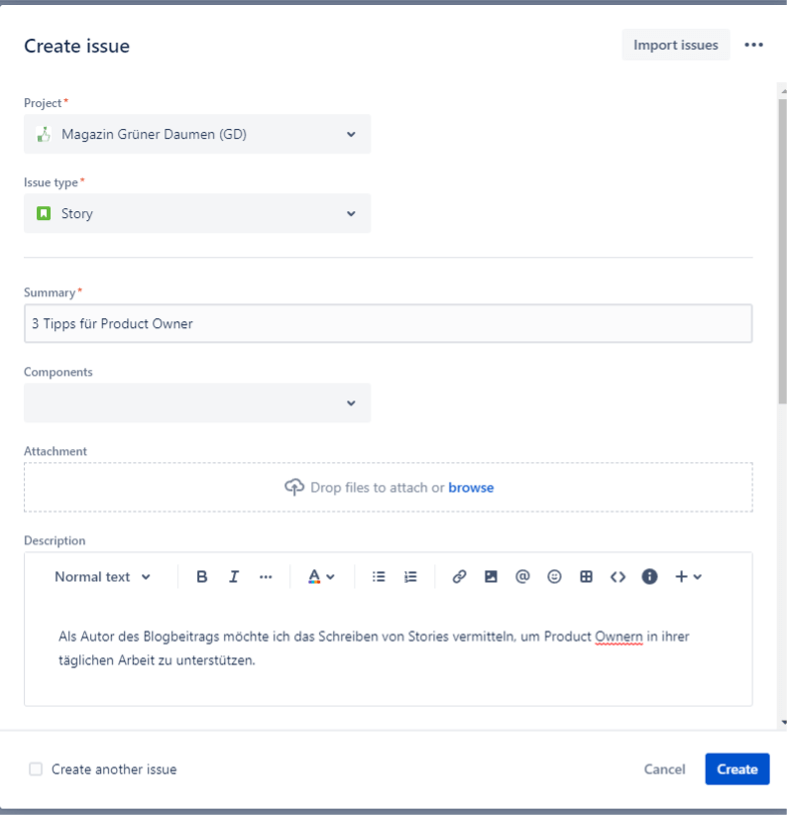Toggle bold formatting in the description editor

pyautogui.click(x=201, y=575)
